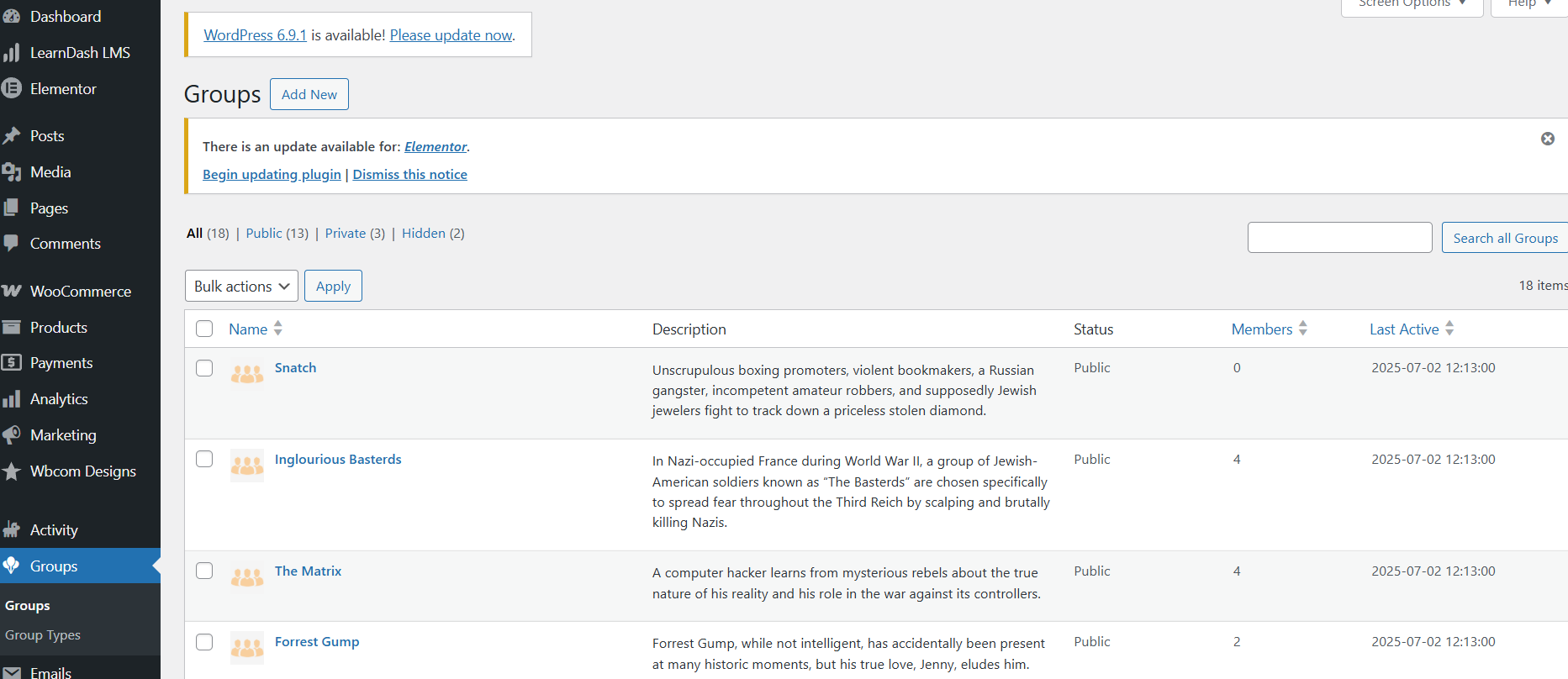Click the Posts pushpin icon
Screen dimensions: 1568x679
[x=11, y=135]
